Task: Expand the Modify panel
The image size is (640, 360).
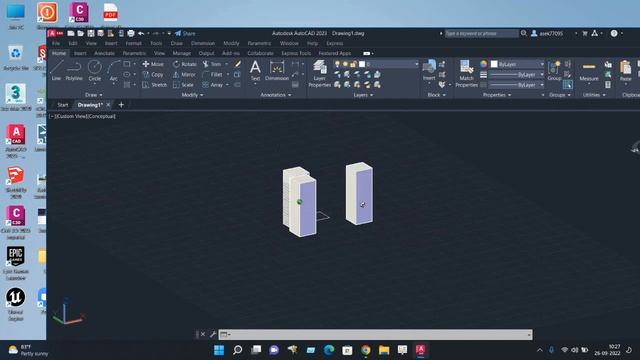Action: coord(192,95)
